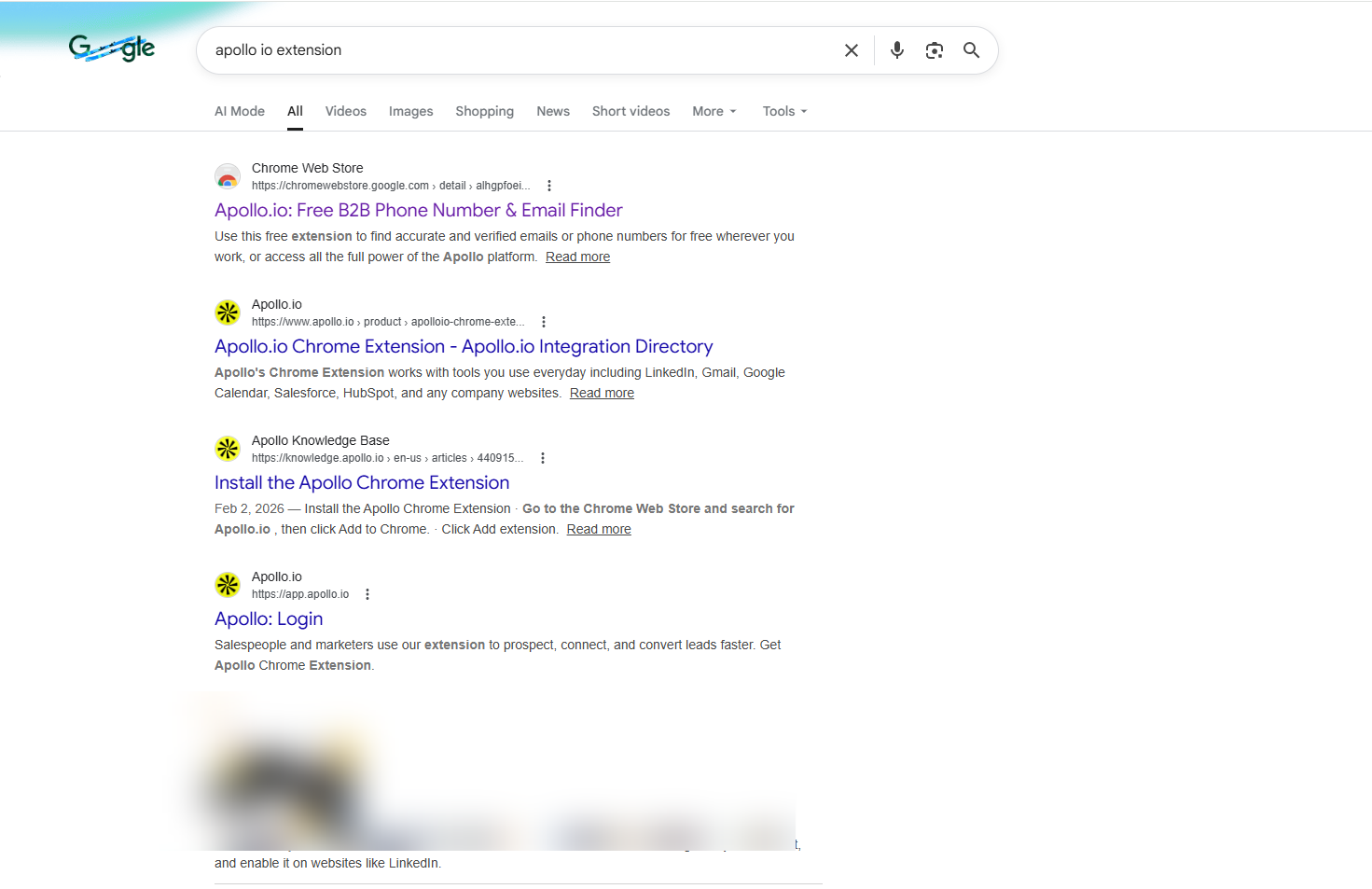Image resolution: width=1372 pixels, height=889 pixels.
Task: Click the Apollo.io favicon beside Login result
Action: click(x=228, y=585)
